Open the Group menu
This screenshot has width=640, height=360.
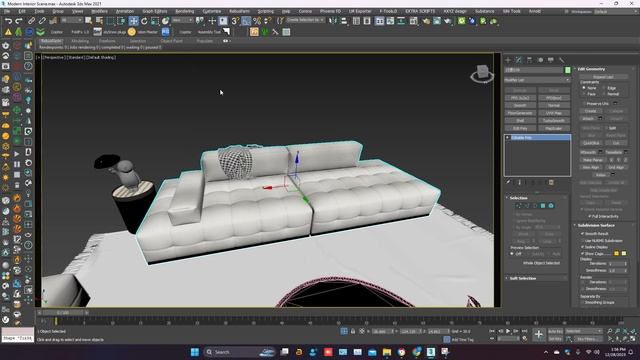[58, 11]
